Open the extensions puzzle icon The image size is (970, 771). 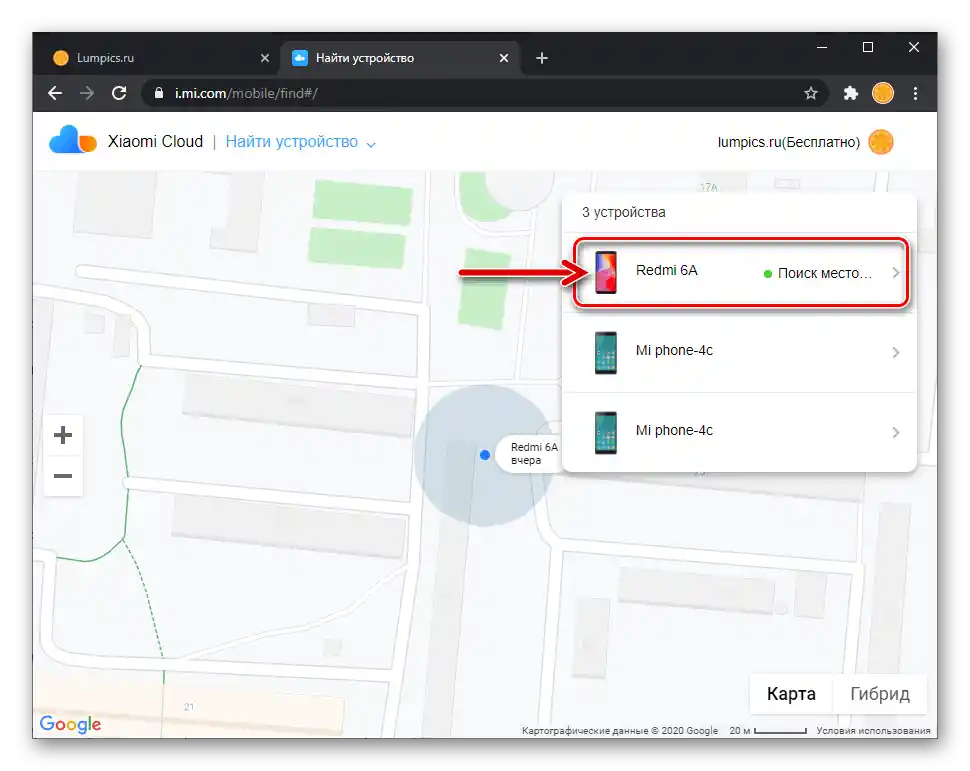coord(851,93)
